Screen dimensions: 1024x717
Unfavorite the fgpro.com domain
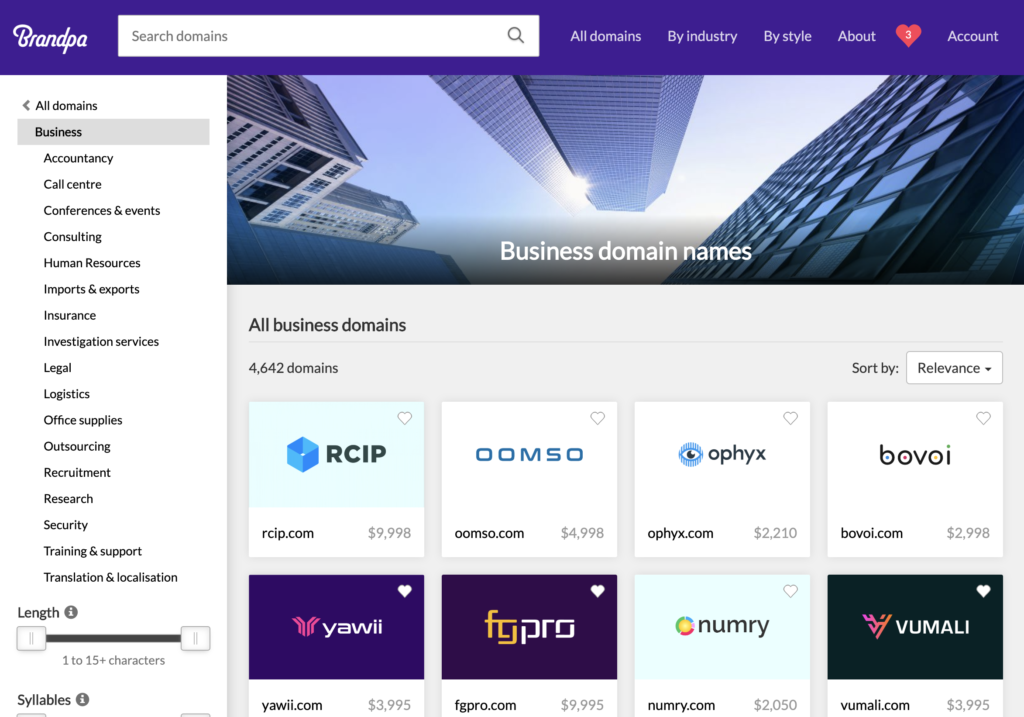[x=598, y=591]
